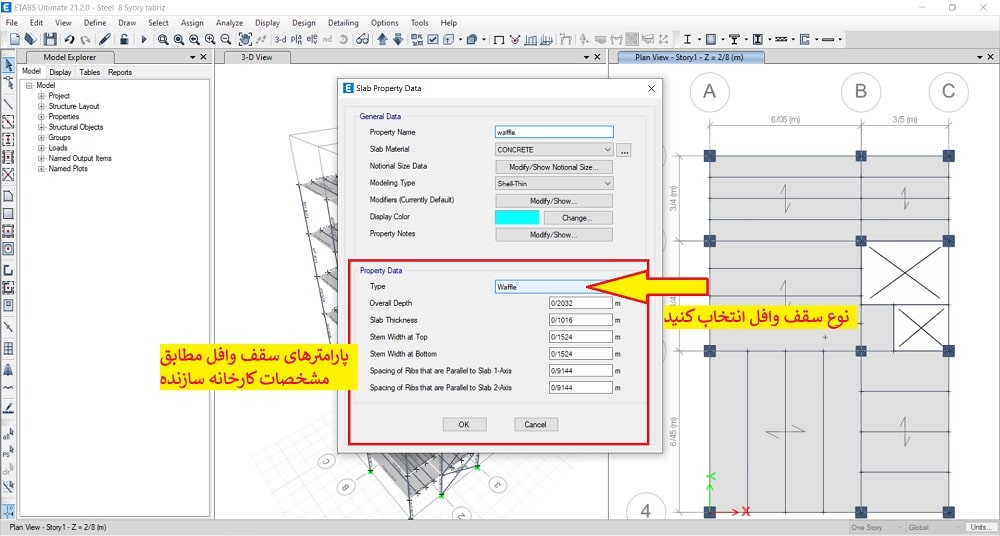Open the One Story dropdown in status bar
1000x536 pixels.
point(877,528)
